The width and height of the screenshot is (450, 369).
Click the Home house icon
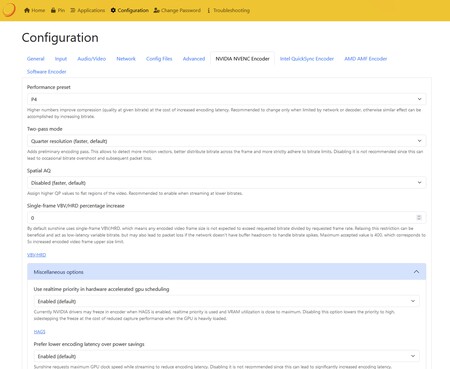point(27,10)
